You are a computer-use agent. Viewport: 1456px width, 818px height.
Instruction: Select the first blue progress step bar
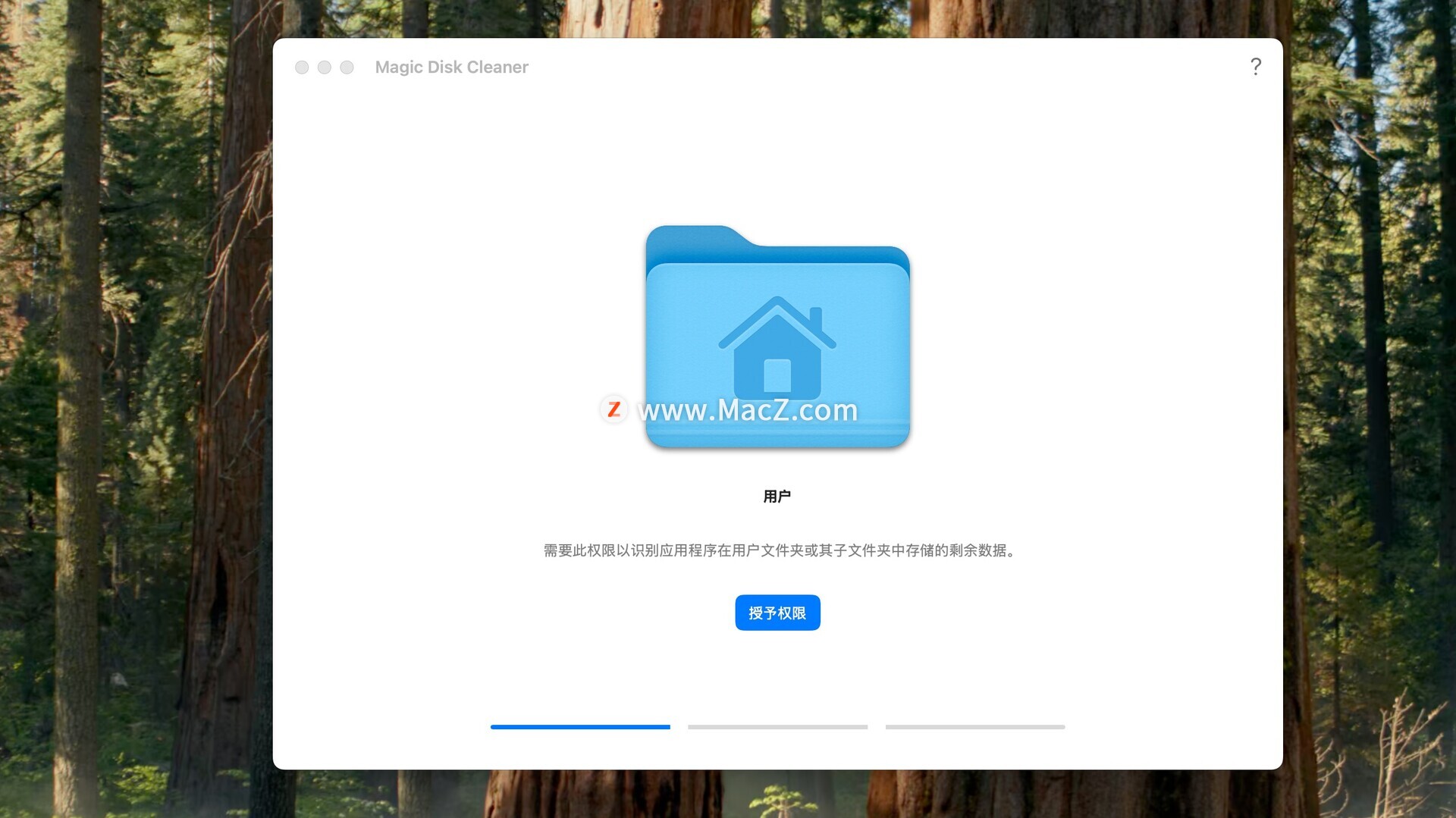pos(580,727)
